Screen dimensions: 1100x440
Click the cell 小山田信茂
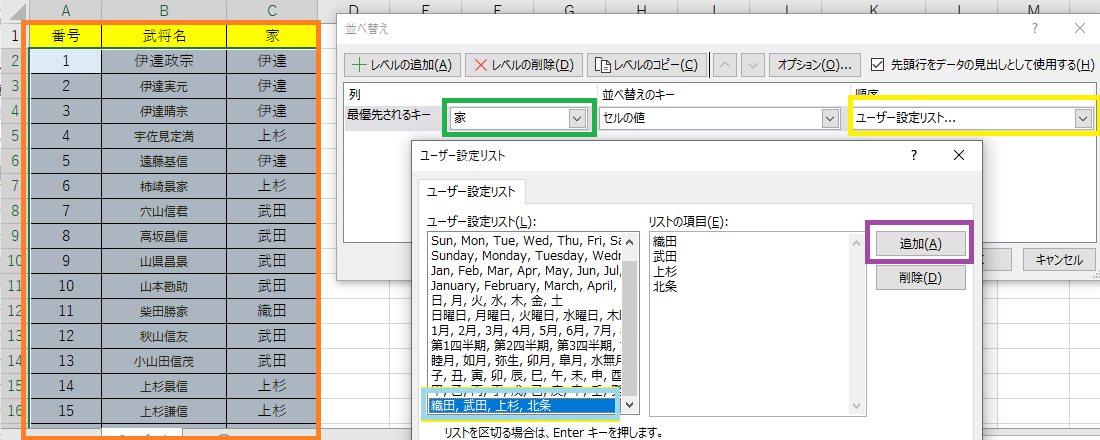[x=163, y=361]
